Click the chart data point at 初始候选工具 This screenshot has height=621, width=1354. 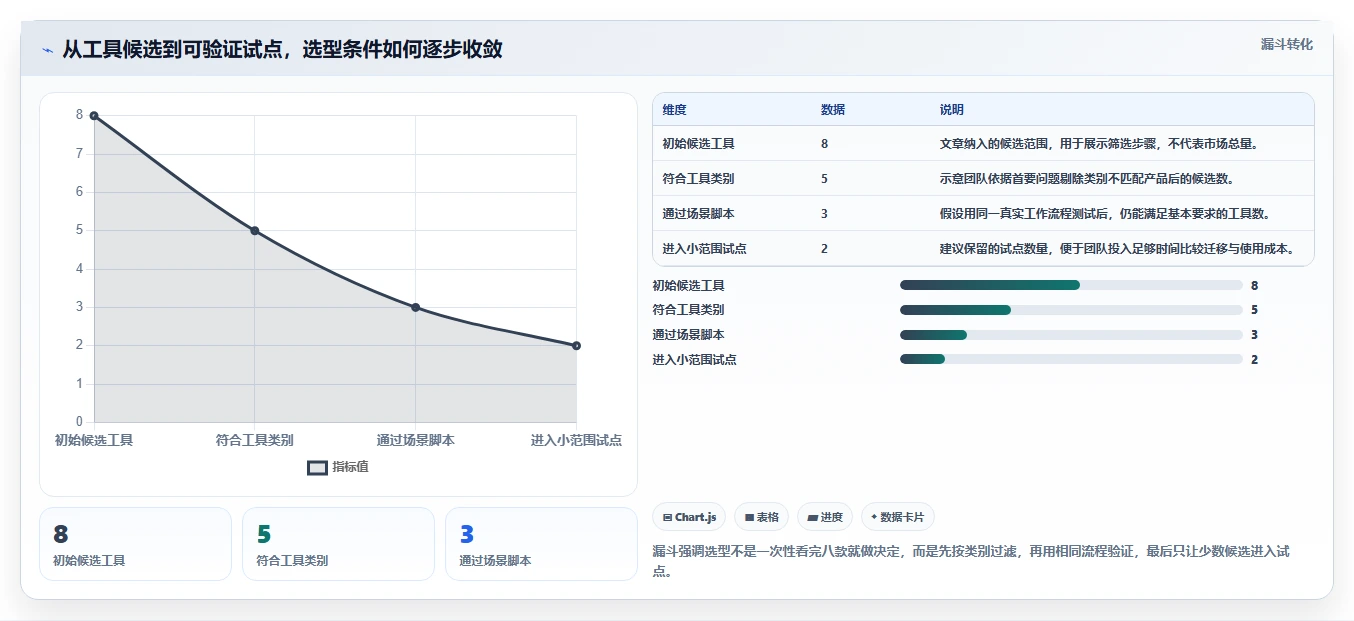(94, 115)
